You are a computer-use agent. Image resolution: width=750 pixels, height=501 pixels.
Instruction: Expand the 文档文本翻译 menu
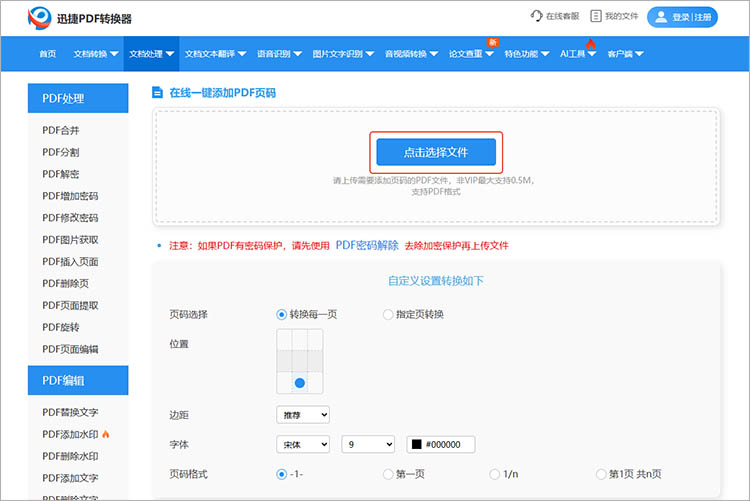pos(215,54)
